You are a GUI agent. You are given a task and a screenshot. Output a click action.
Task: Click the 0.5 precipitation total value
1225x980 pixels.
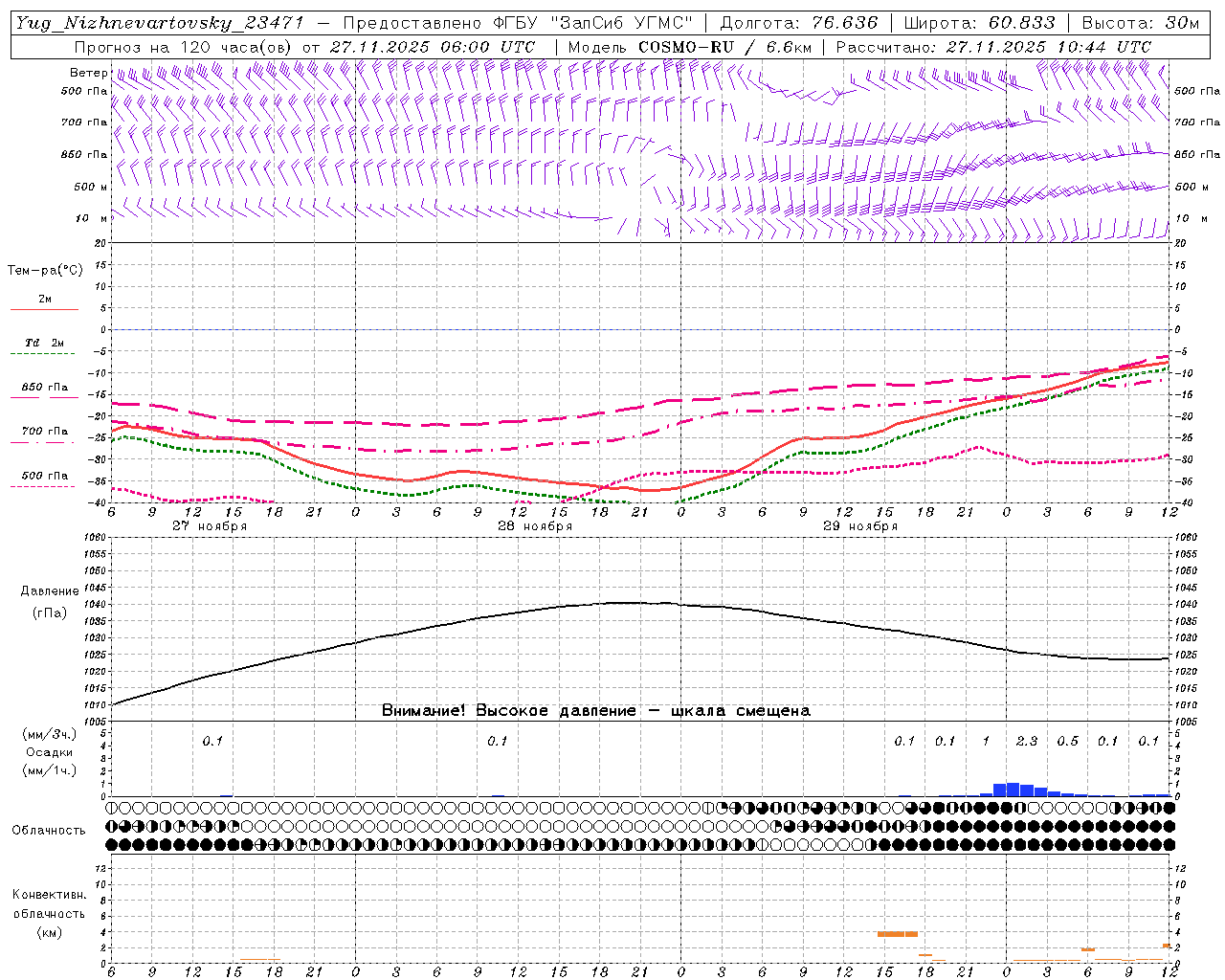click(1067, 741)
